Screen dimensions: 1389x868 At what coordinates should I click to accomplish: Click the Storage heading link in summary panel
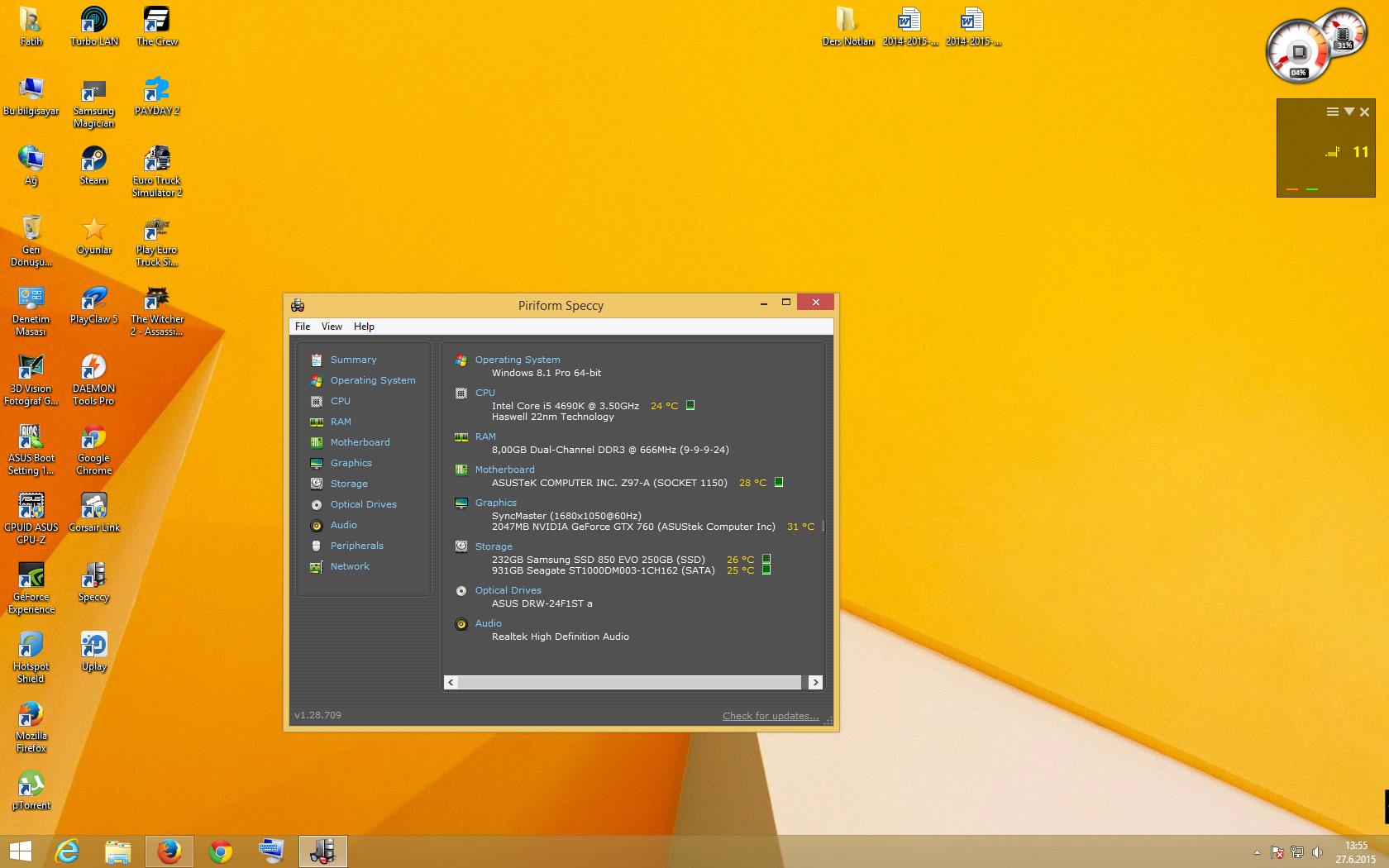pos(494,546)
